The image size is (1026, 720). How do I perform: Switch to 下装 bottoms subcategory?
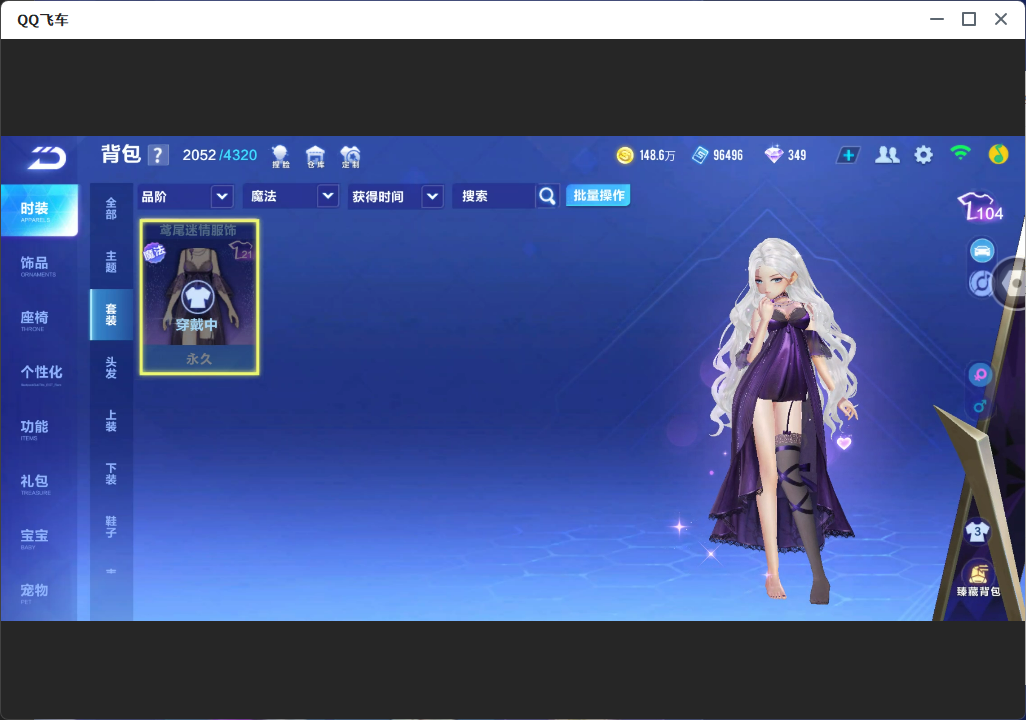click(111, 474)
